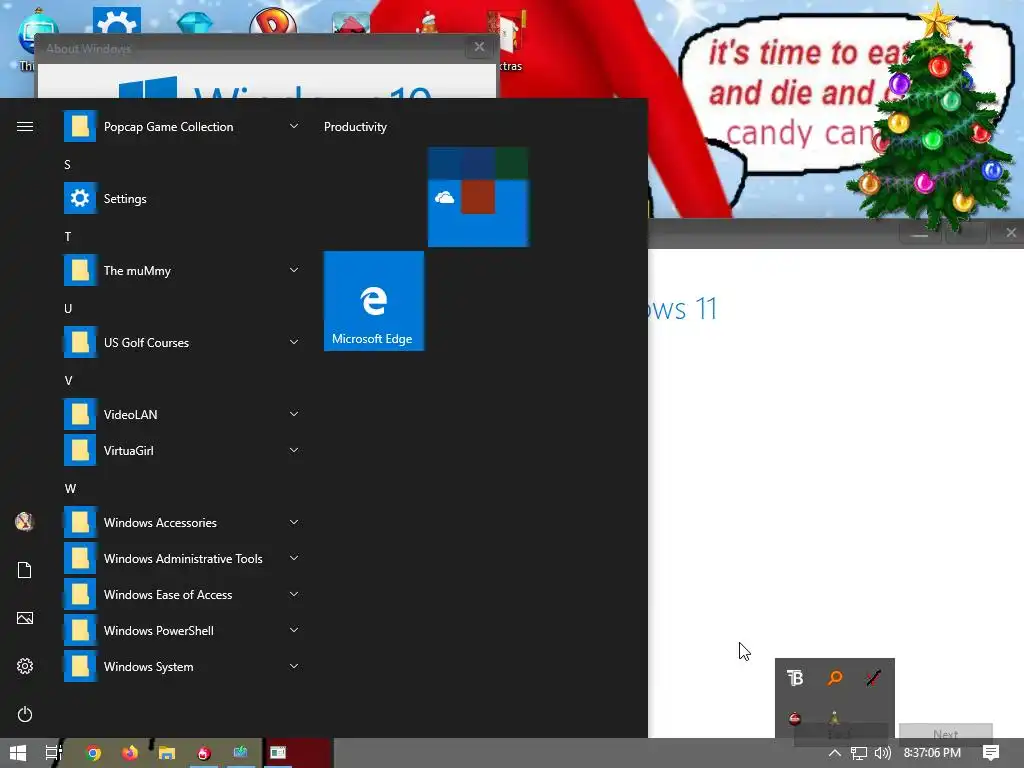1024x768 pixels.
Task: Jump to letter W header
Action: click(x=70, y=488)
